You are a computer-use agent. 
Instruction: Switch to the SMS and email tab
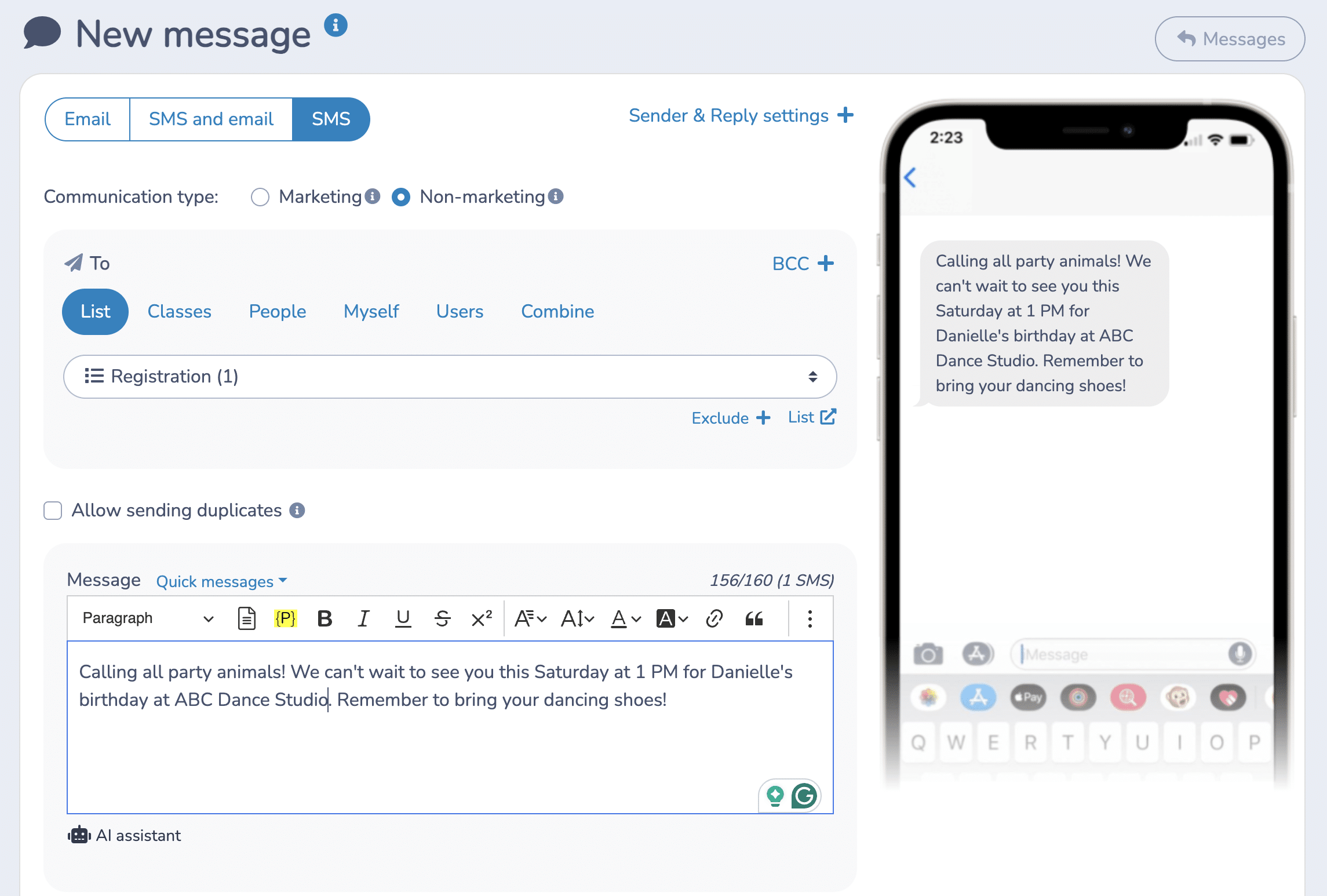click(x=211, y=119)
